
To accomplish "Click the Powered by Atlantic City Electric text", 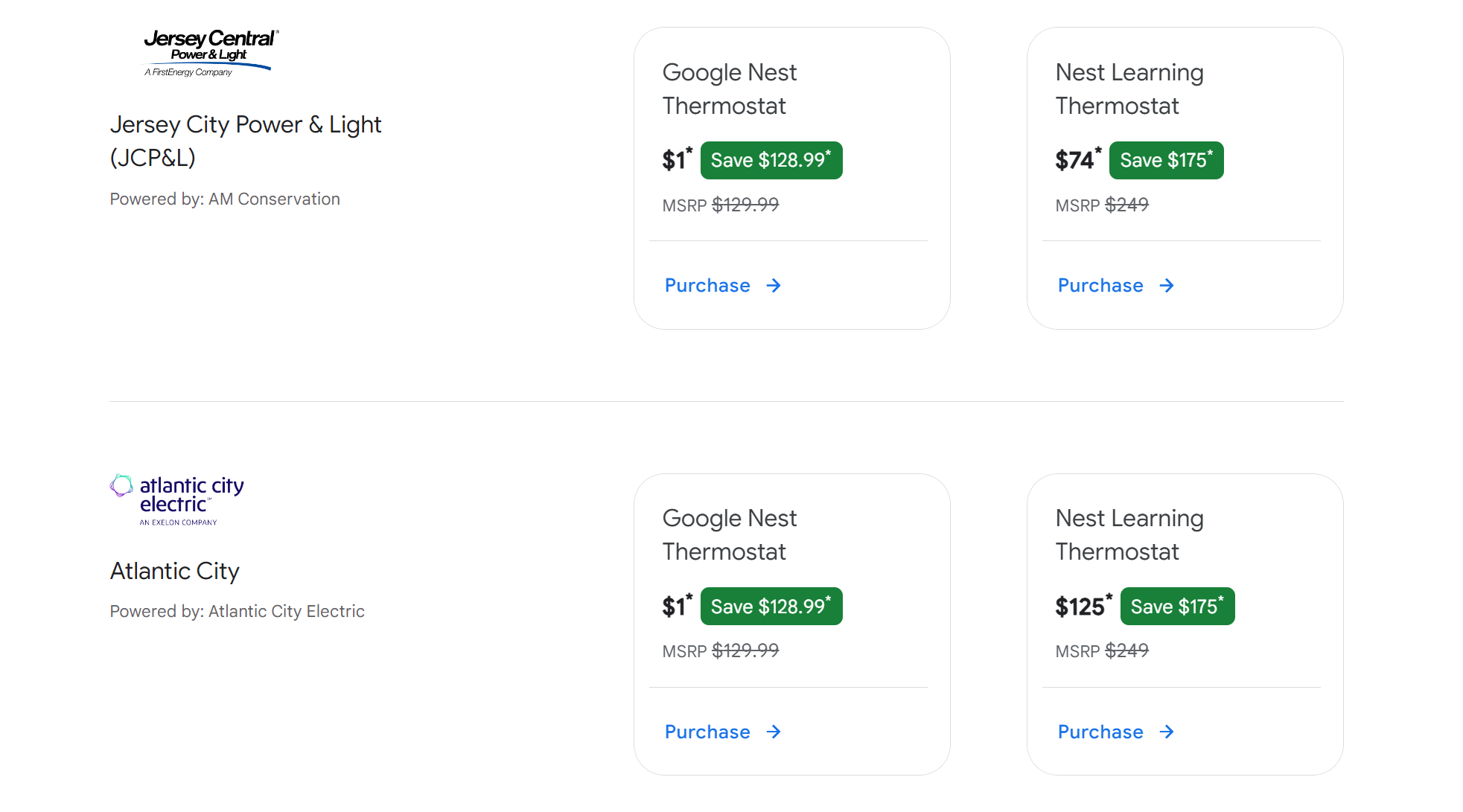I will 237,612.
